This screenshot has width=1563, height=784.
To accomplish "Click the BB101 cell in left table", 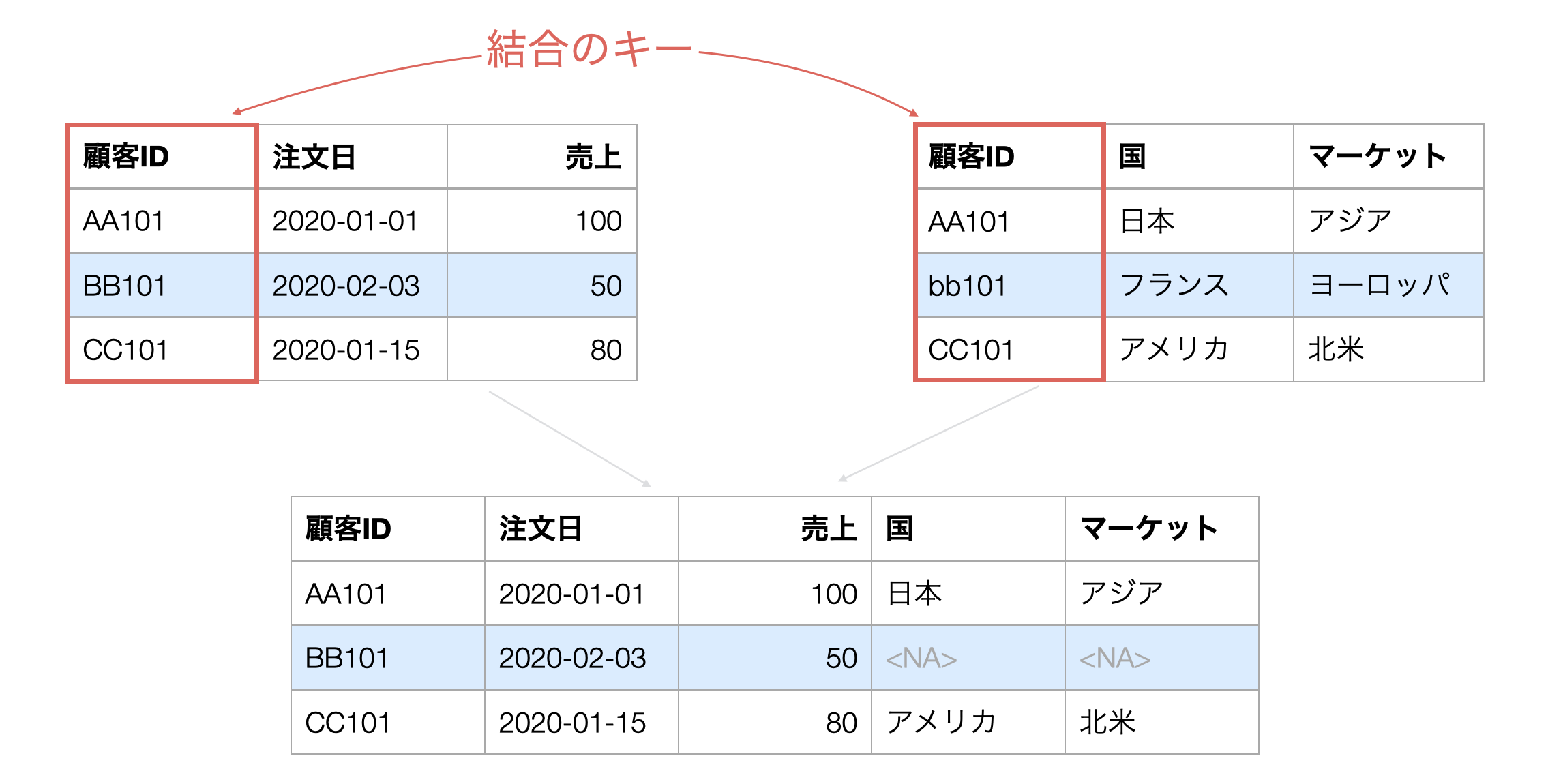I will [x=162, y=286].
